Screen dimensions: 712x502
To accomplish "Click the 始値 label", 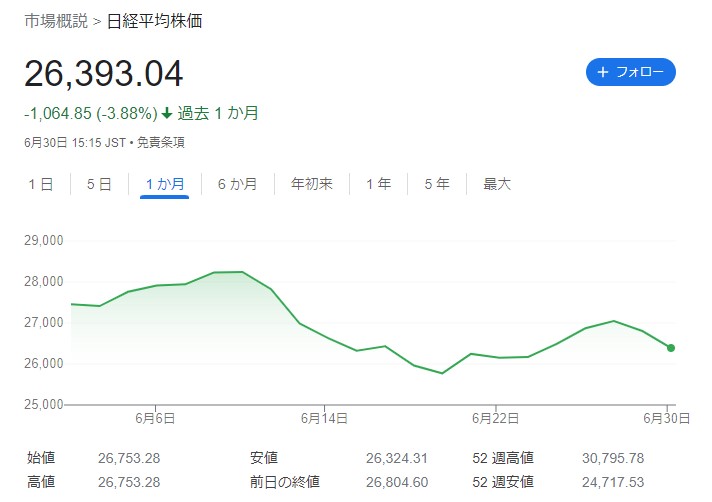I will tap(41, 458).
